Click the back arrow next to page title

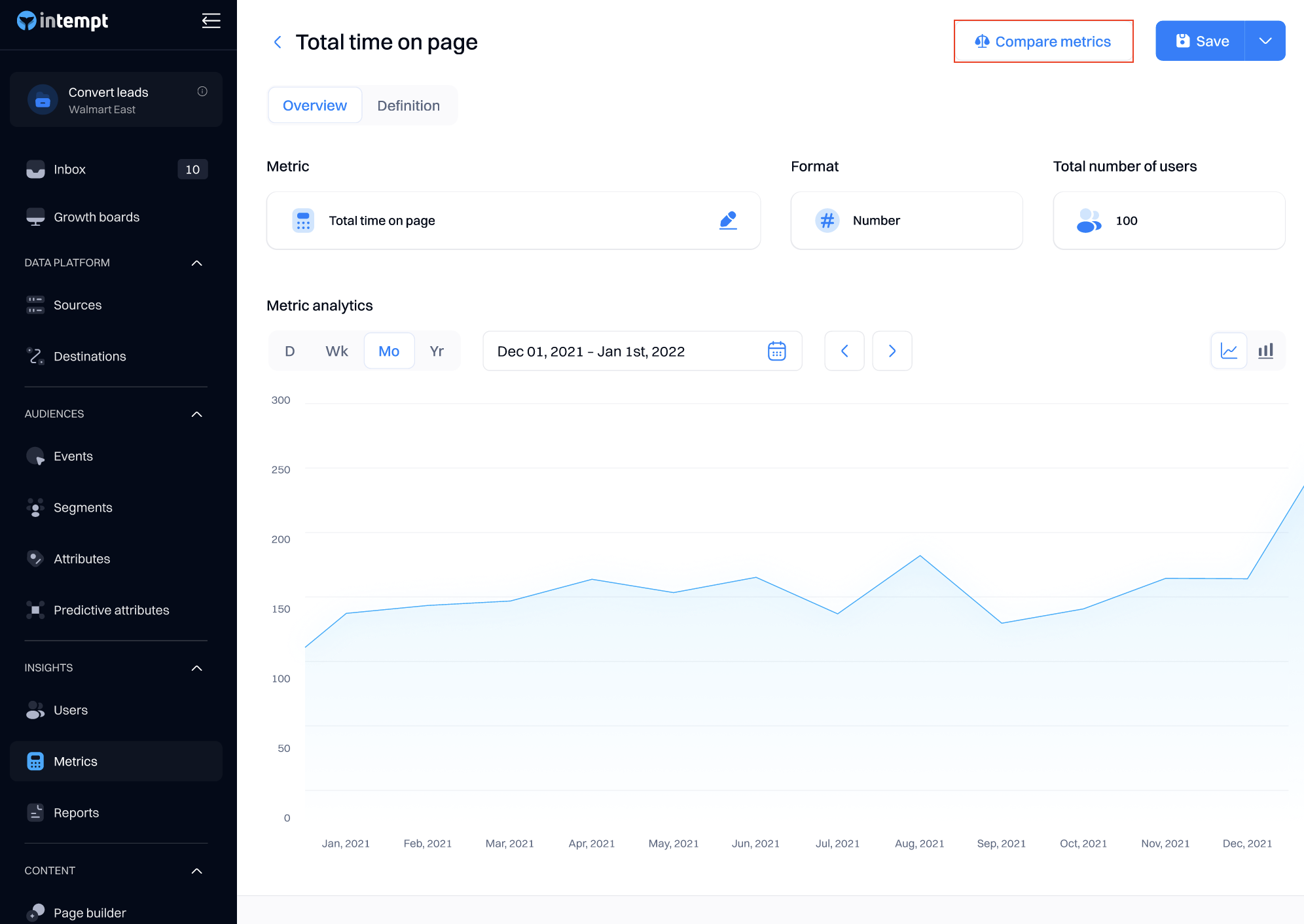pyautogui.click(x=278, y=43)
